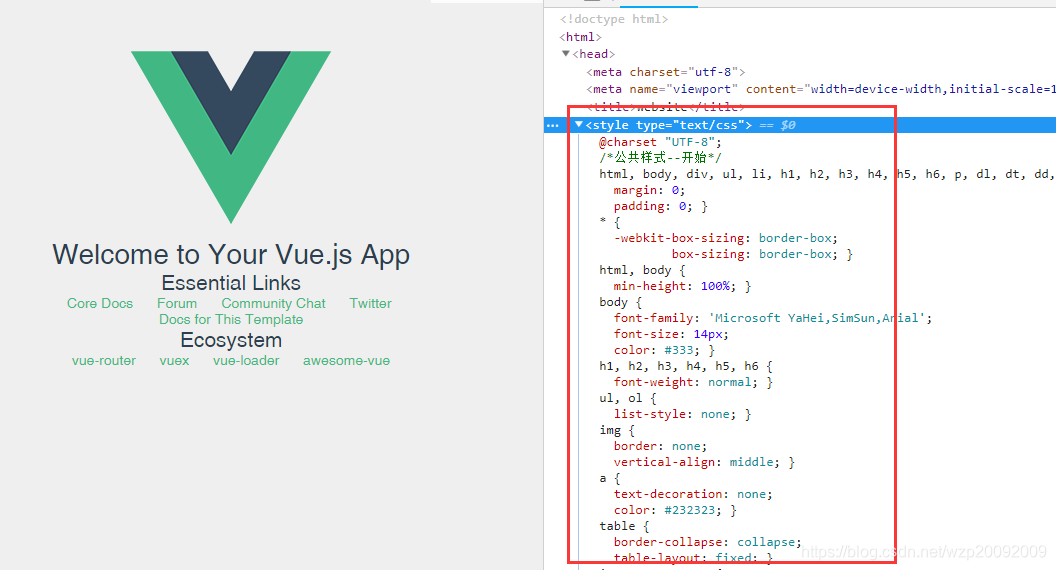Collapse the style type="text/css" node
The width and height of the screenshot is (1056, 570).
coord(579,125)
